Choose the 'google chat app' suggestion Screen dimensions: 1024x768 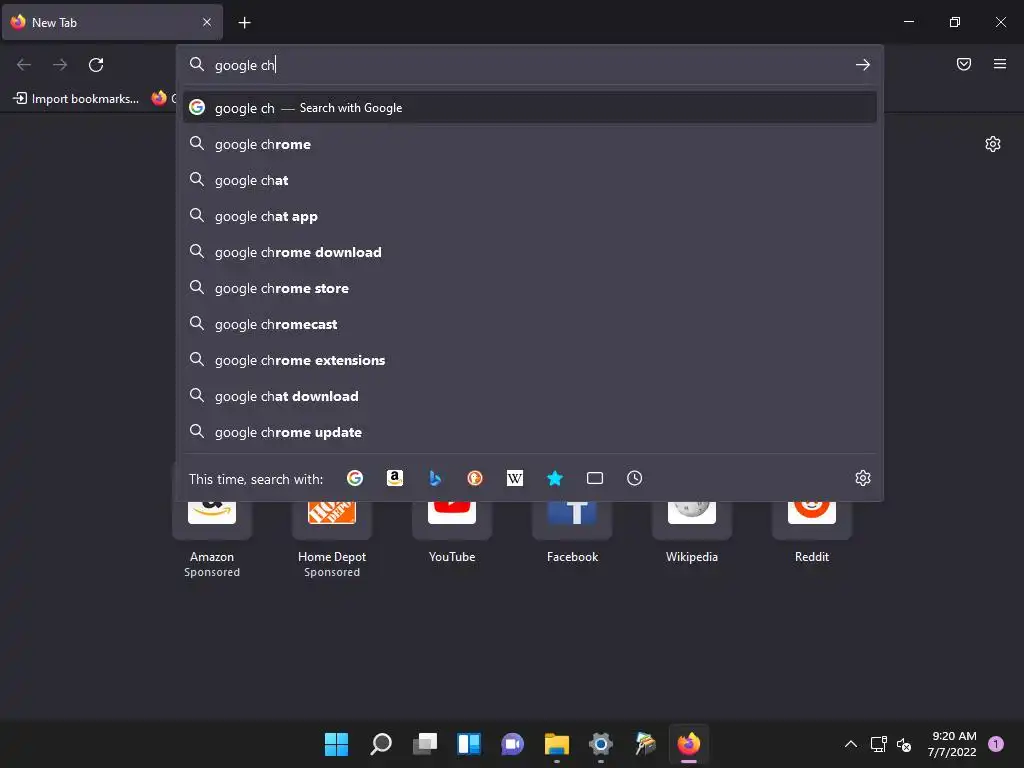(x=530, y=216)
